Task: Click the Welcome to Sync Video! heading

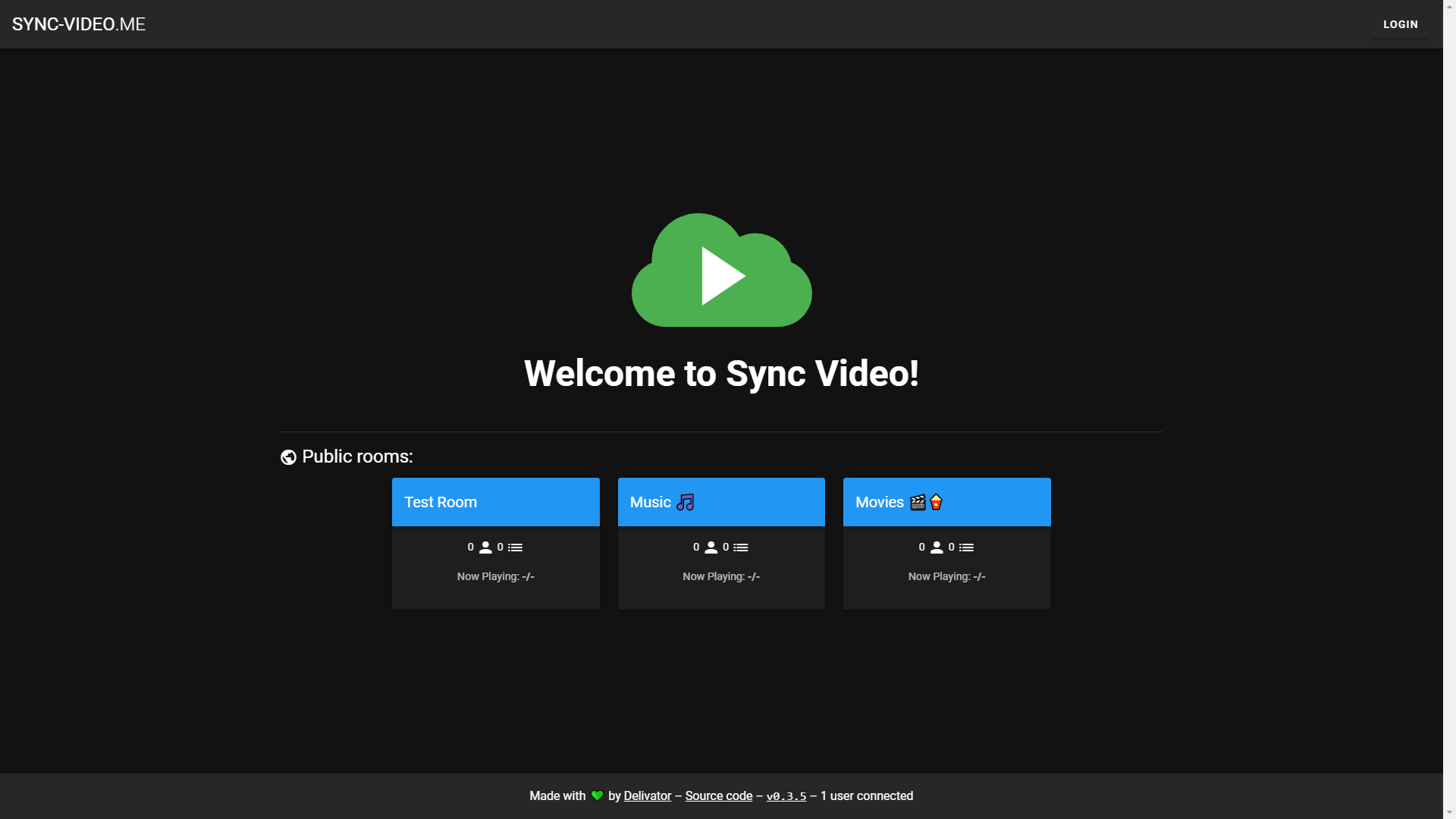Action: [721, 374]
